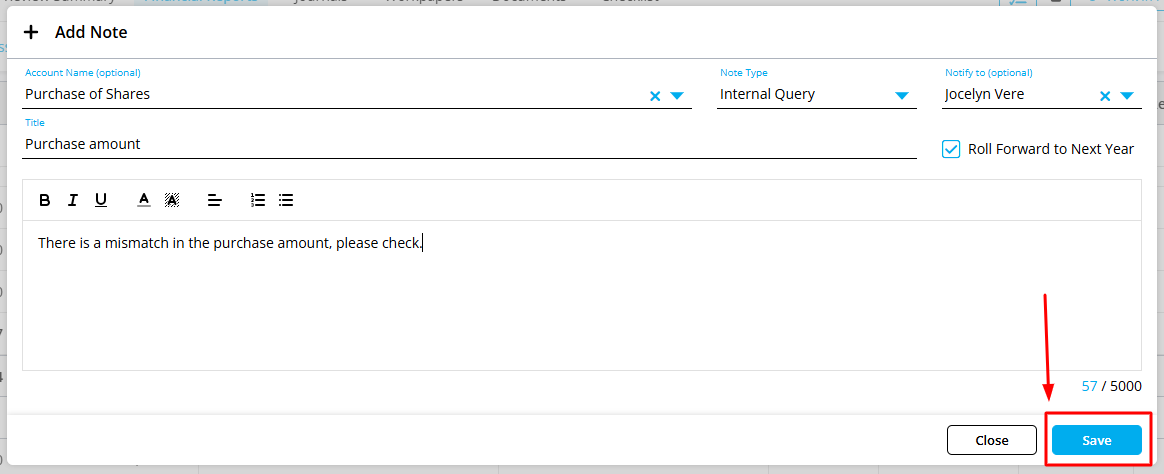Expand the Notify to dropdown list

click(x=1127, y=96)
